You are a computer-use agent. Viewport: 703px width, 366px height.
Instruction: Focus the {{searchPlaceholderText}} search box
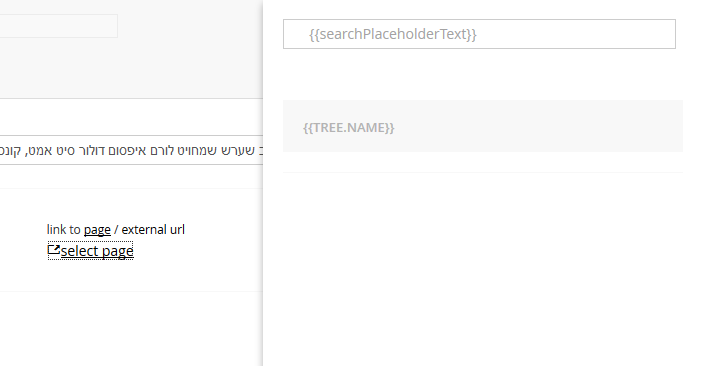[479, 34]
